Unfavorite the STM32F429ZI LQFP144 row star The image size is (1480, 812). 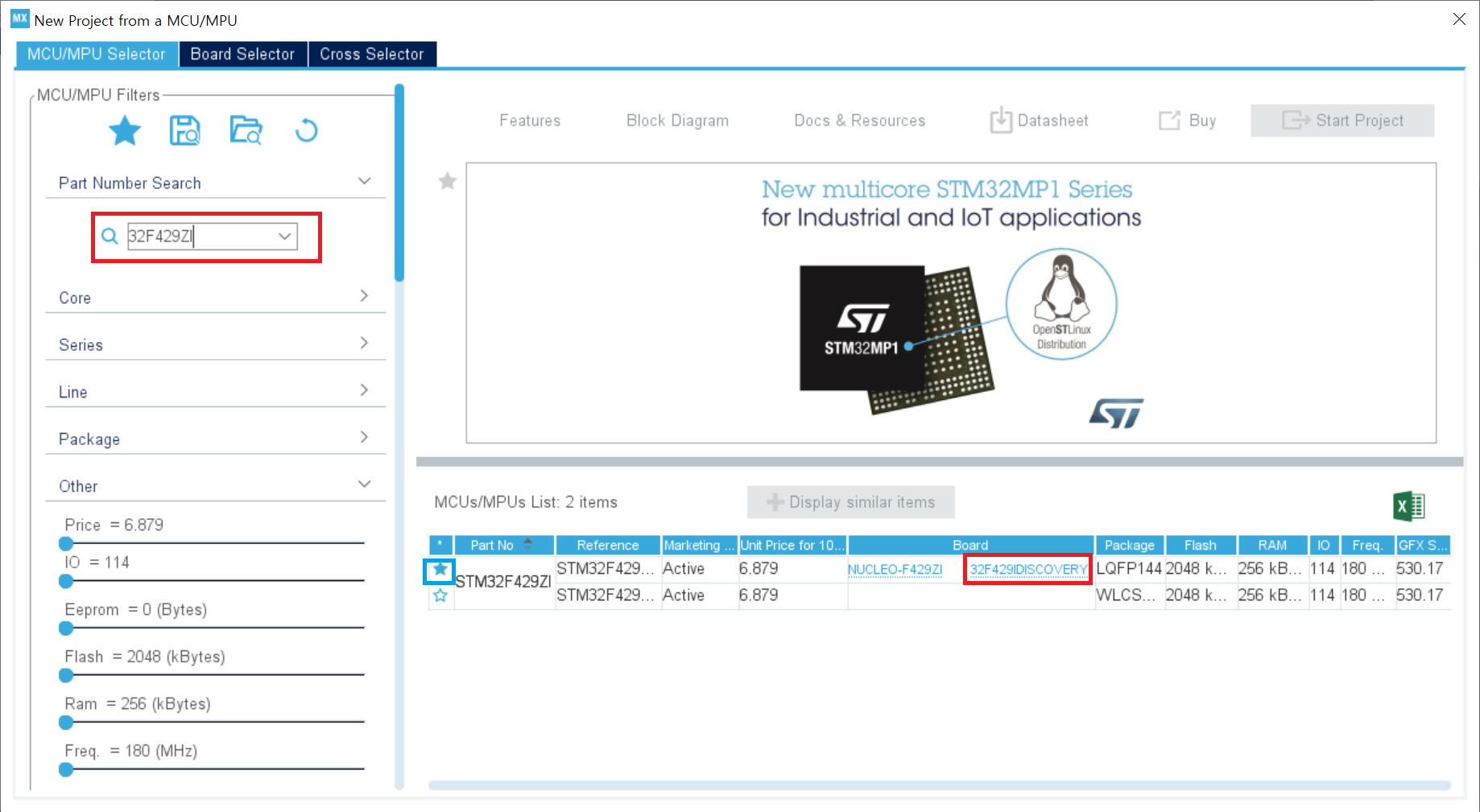[x=440, y=570]
